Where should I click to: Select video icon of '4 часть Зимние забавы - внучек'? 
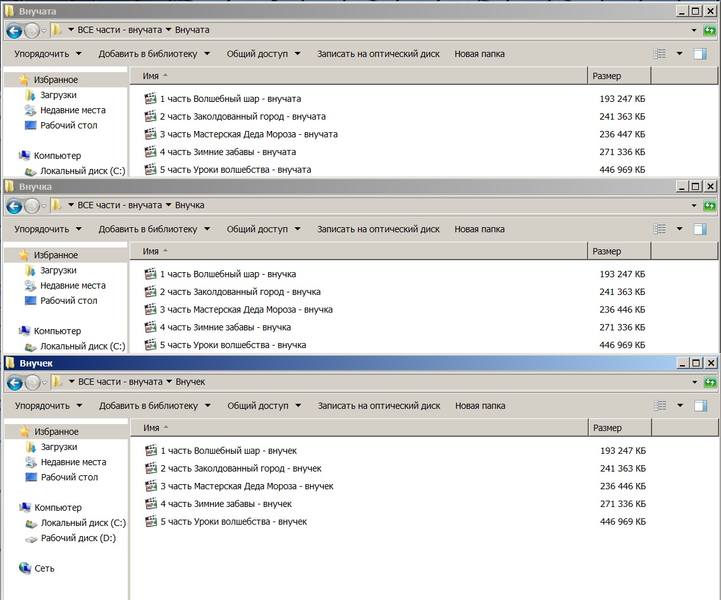pos(151,503)
